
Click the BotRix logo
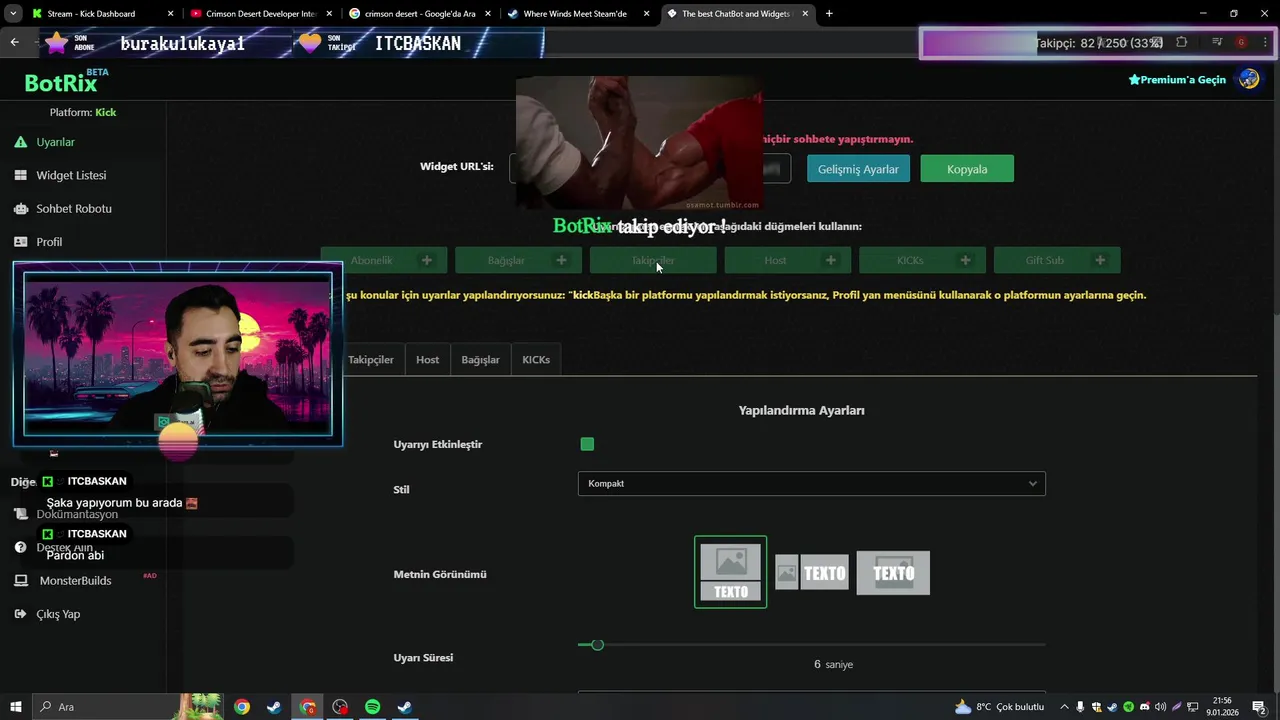61,83
